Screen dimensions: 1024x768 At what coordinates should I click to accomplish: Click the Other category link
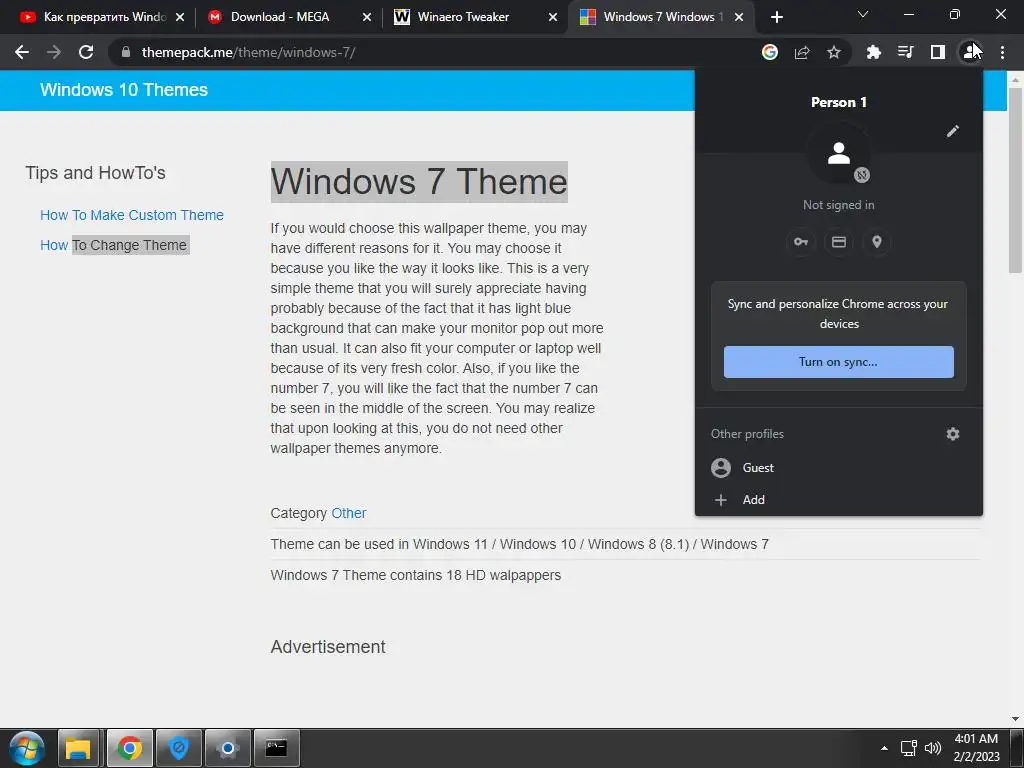pyautogui.click(x=349, y=513)
